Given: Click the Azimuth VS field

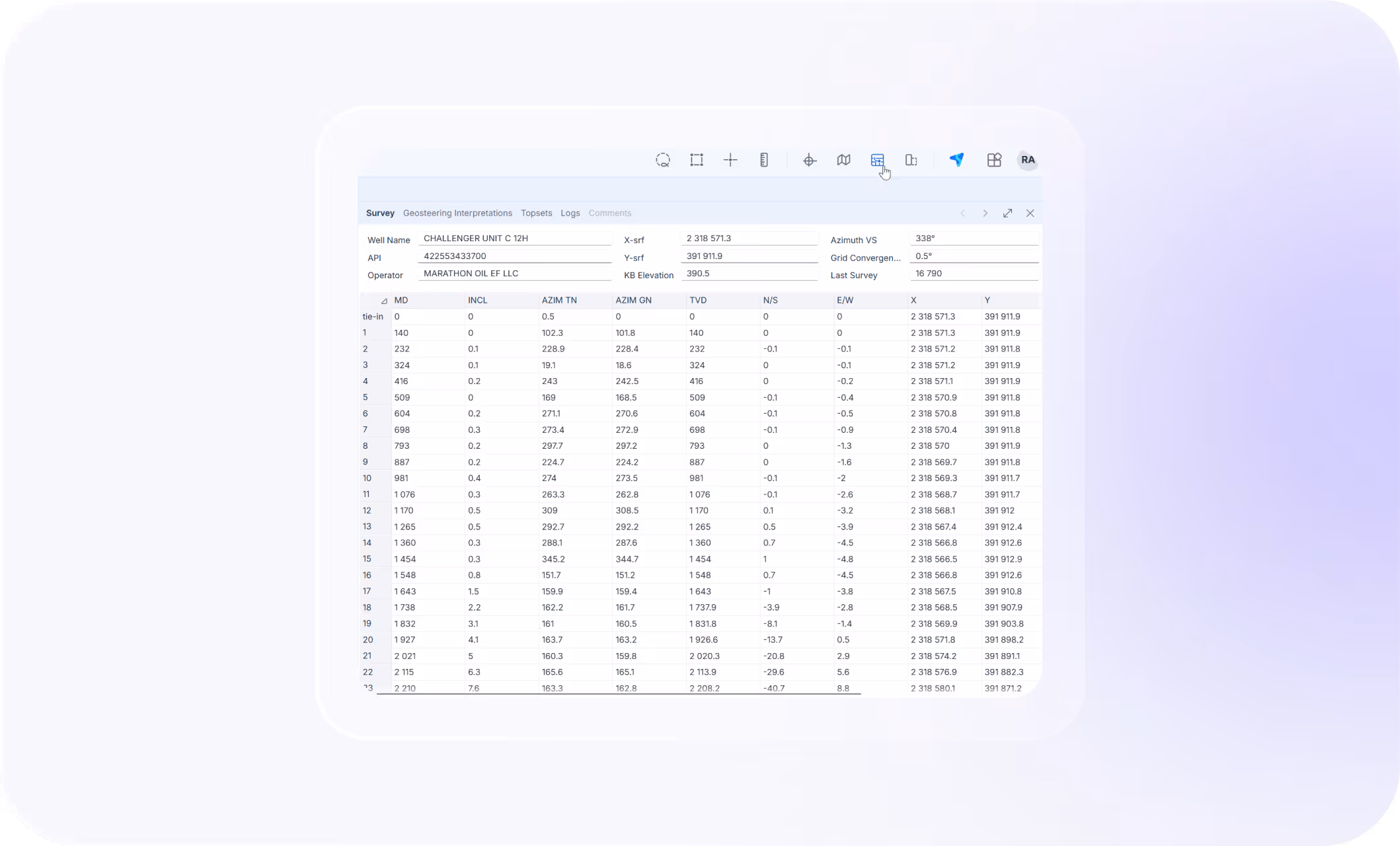Looking at the screenshot, I should coord(973,239).
